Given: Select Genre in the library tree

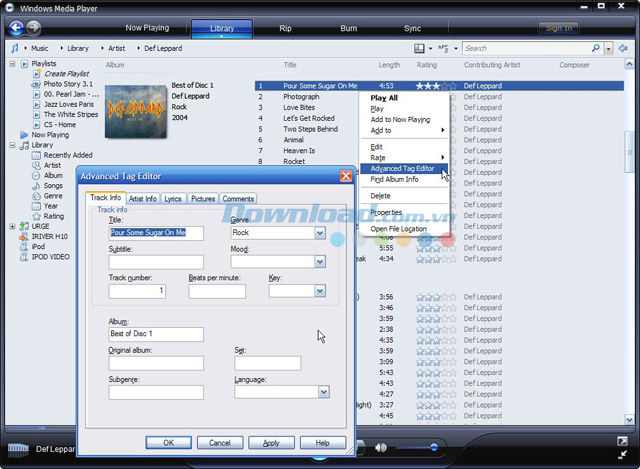Looking at the screenshot, I should pyautogui.click(x=53, y=196).
